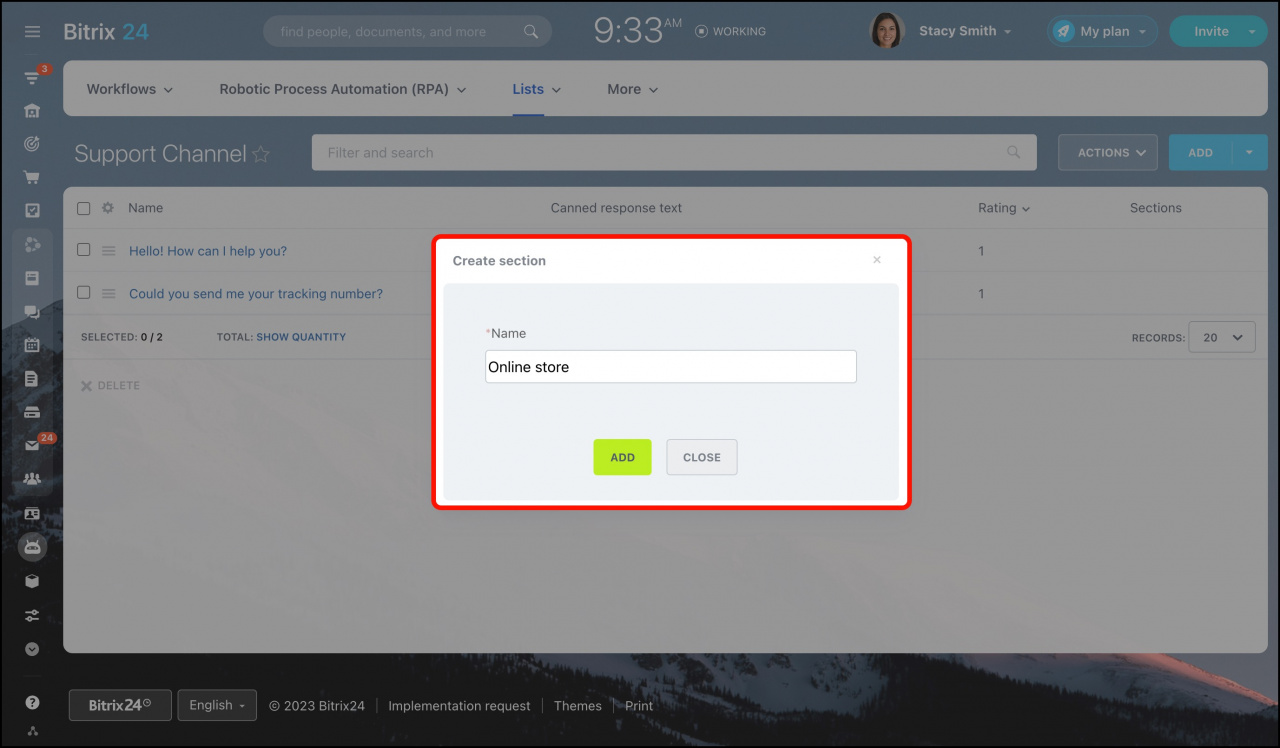
Task: Open the feed filter icon with badge 3
Action: pos(32,78)
